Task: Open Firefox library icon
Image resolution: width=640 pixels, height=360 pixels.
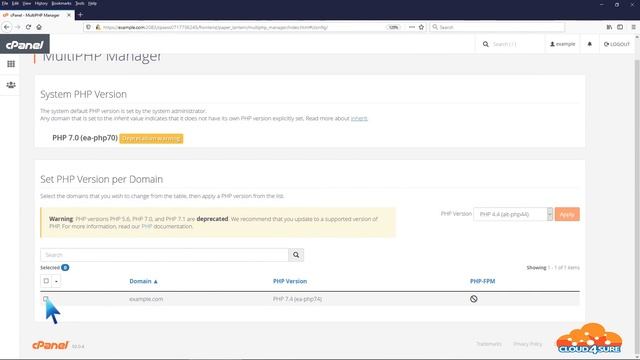Action: (609, 27)
